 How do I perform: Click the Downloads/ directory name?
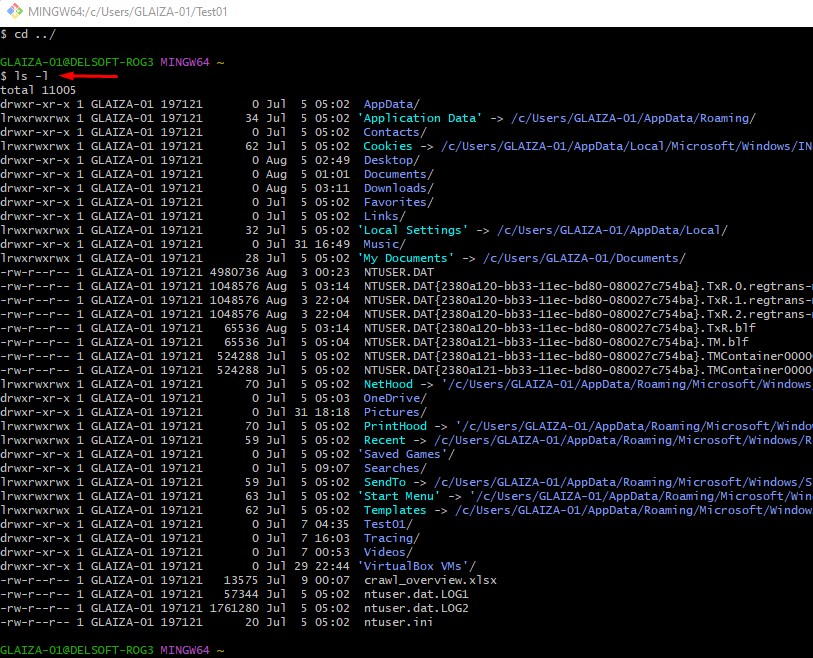pyautogui.click(x=398, y=188)
